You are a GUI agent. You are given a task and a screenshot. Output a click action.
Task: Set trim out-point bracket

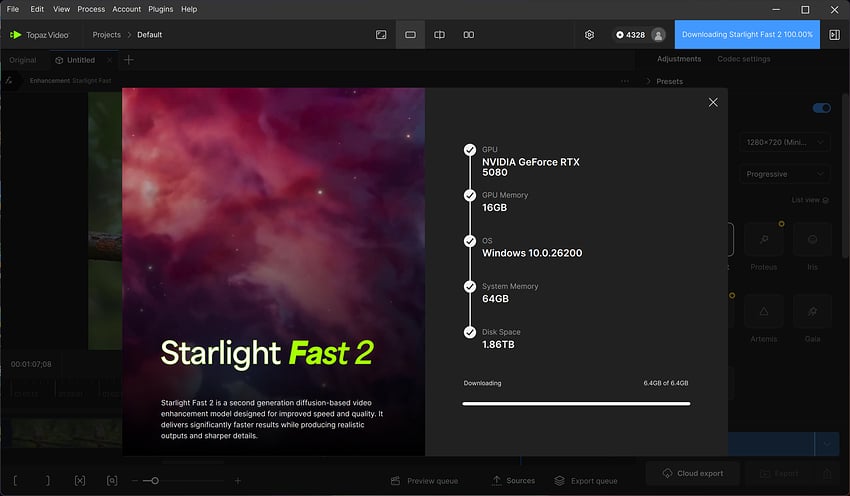click(x=48, y=481)
